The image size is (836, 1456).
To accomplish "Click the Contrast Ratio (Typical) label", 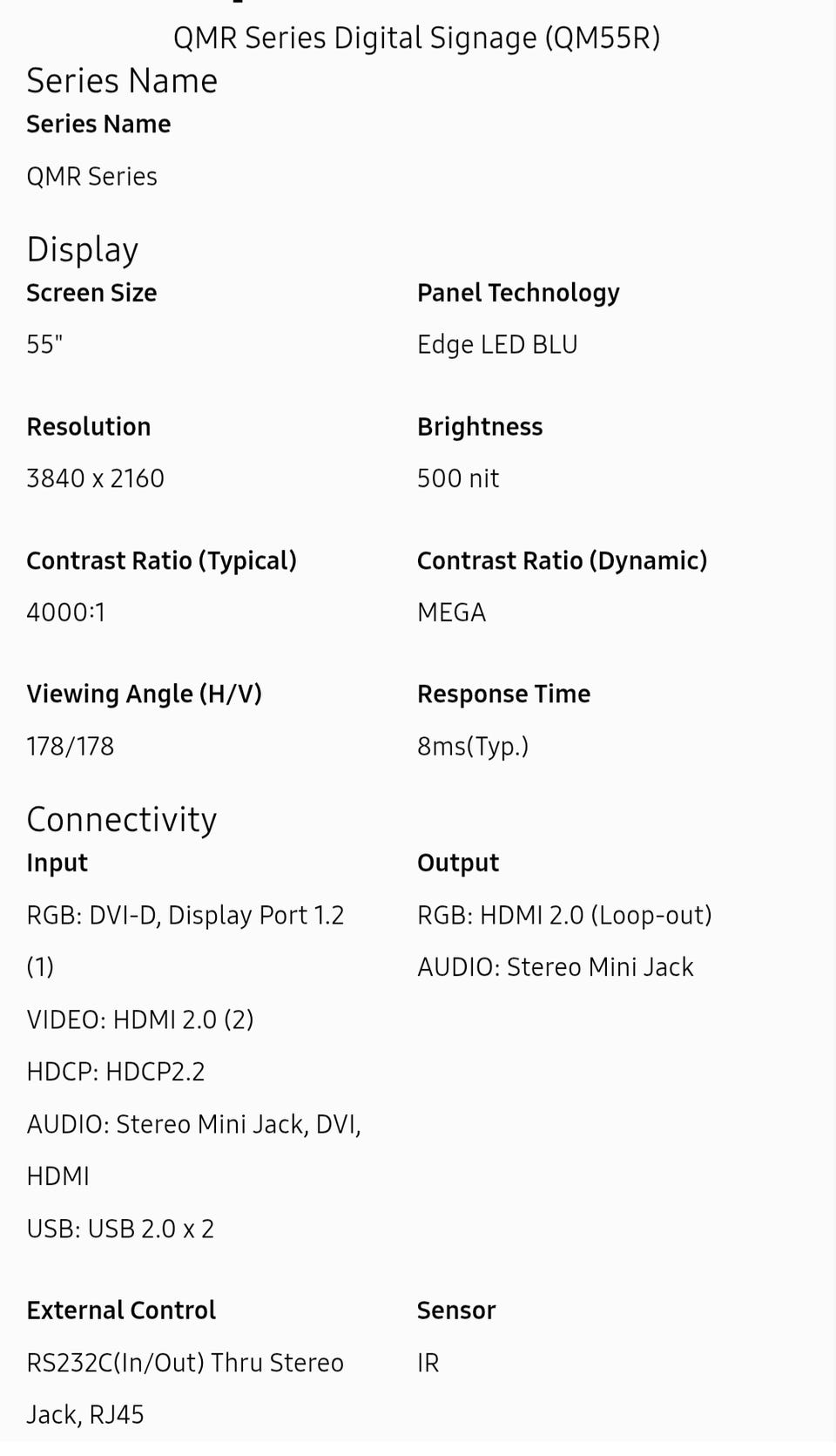I will (162, 560).
